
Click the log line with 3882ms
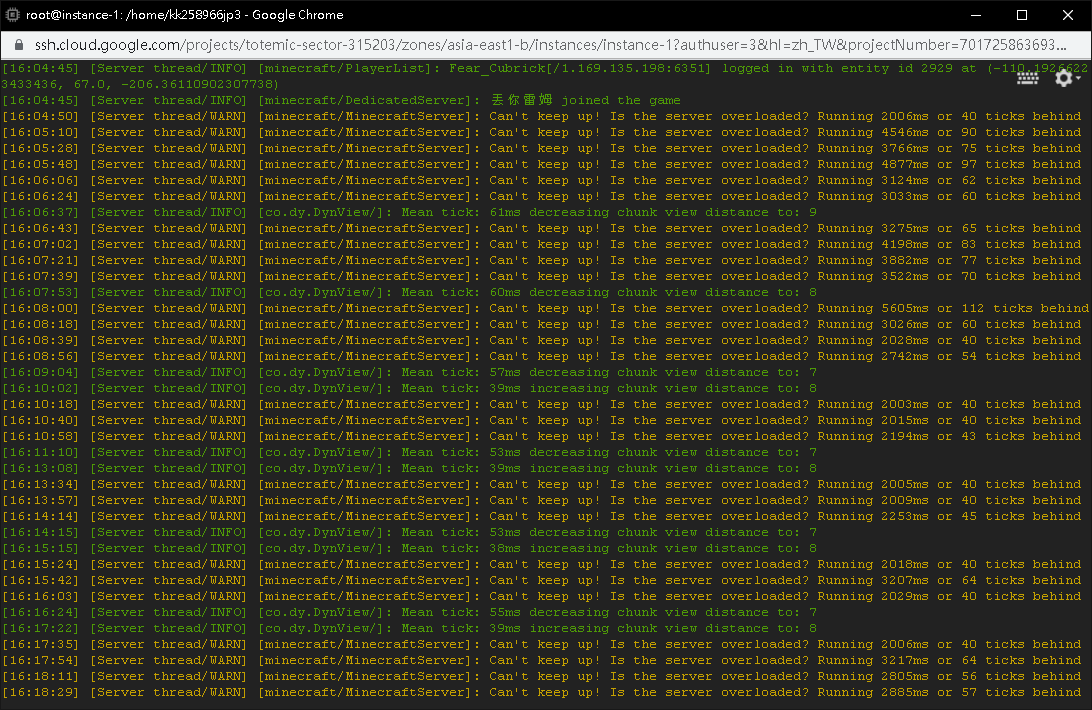(x=541, y=261)
